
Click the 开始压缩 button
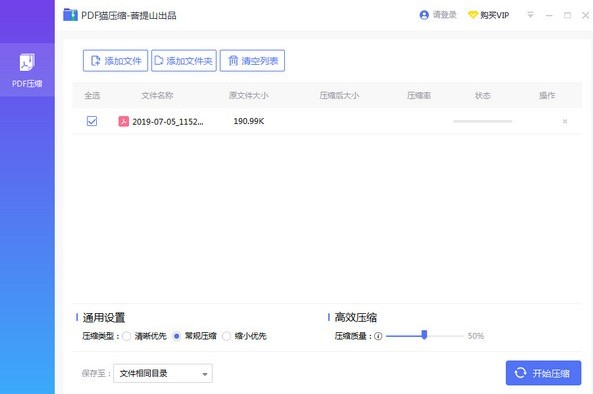point(543,373)
